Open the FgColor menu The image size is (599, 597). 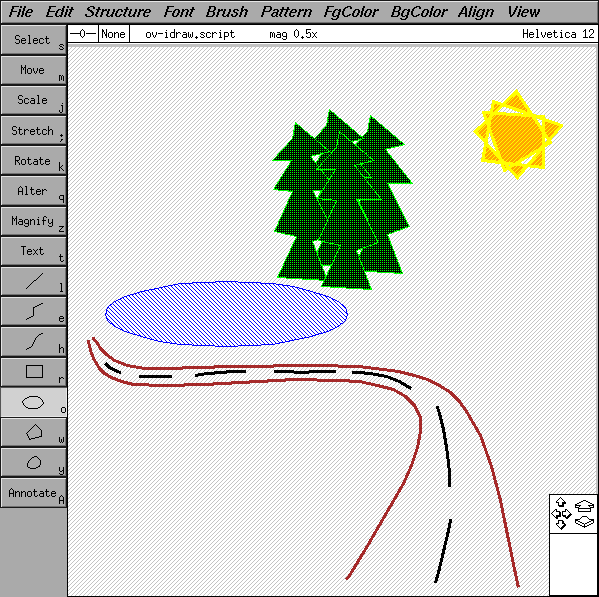pyautogui.click(x=351, y=12)
